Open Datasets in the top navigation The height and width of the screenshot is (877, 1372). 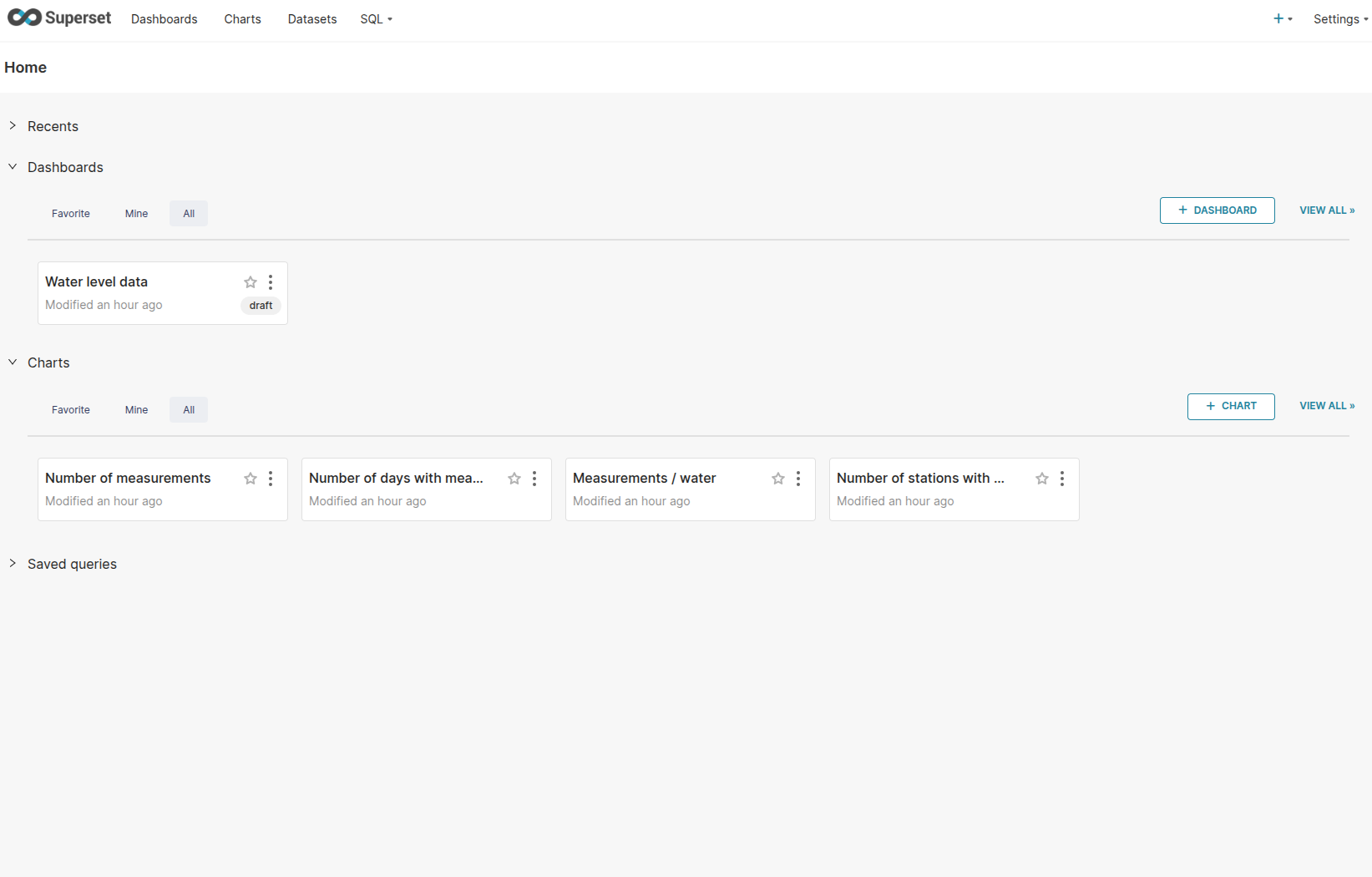point(312,19)
